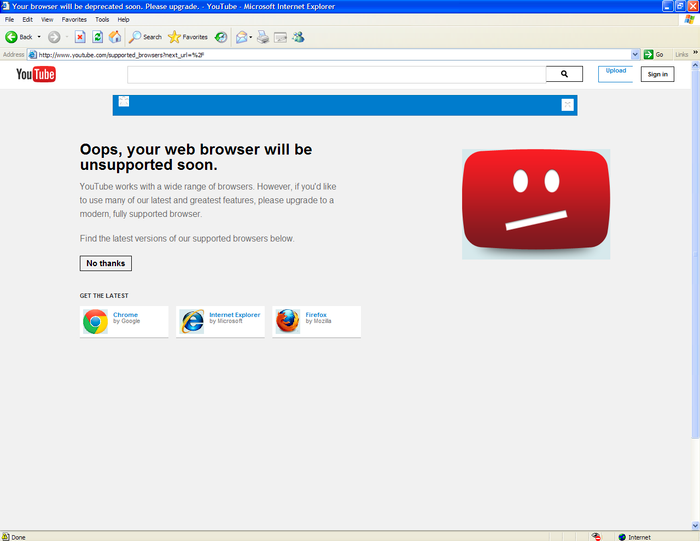Click the Print toolbar icon
This screenshot has width=700, height=541.
[x=262, y=37]
